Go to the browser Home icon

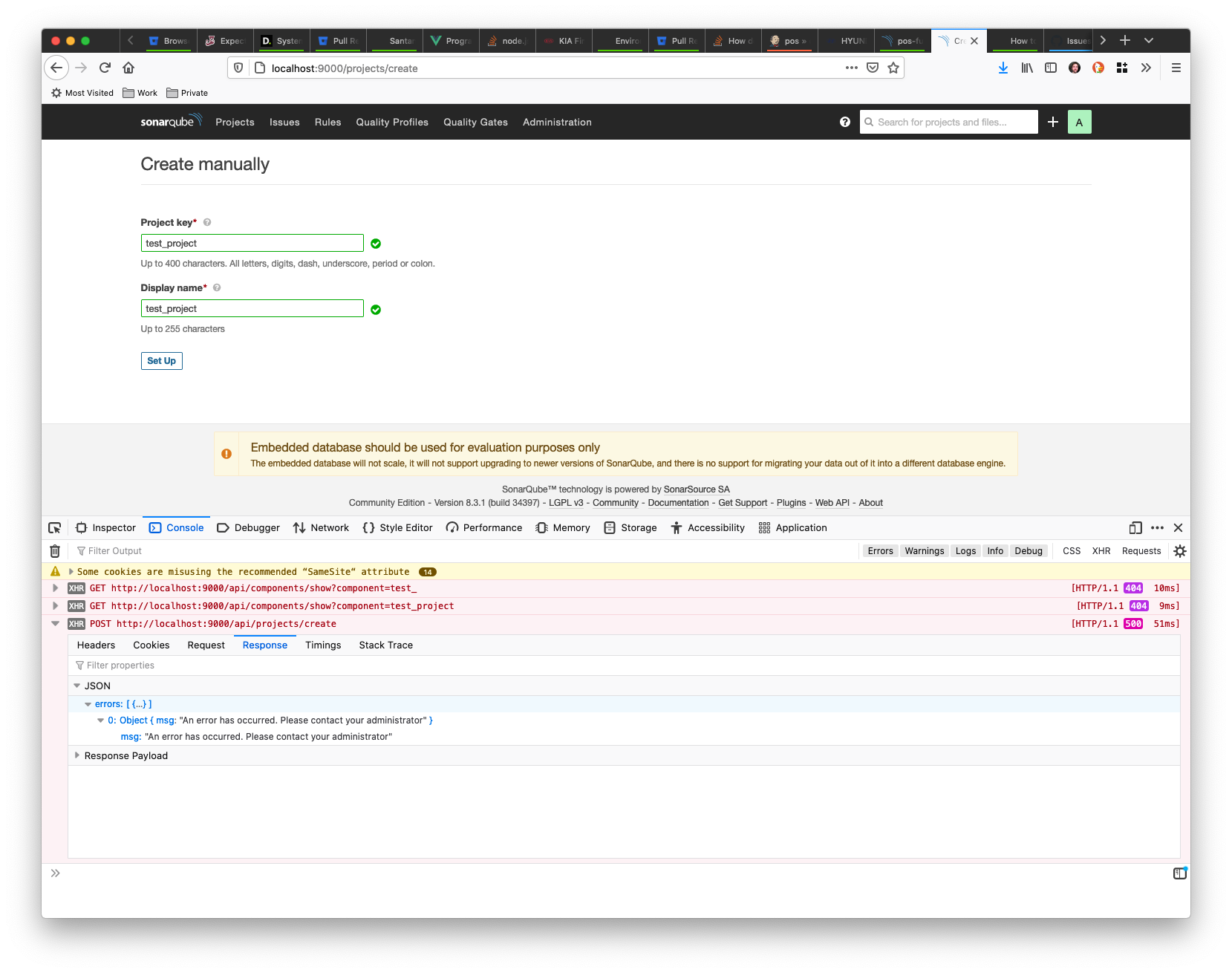point(128,68)
